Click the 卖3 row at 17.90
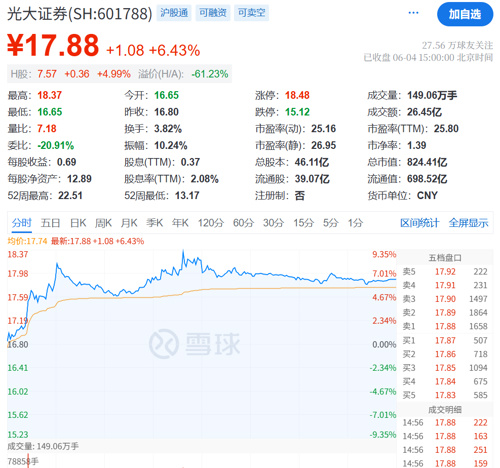Image resolution: width=500 pixels, height=468 pixels. point(445,299)
